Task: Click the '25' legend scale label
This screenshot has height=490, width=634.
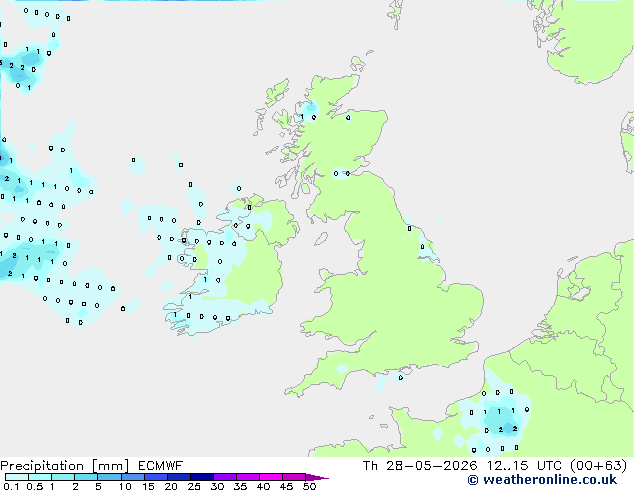Action: [194, 486]
